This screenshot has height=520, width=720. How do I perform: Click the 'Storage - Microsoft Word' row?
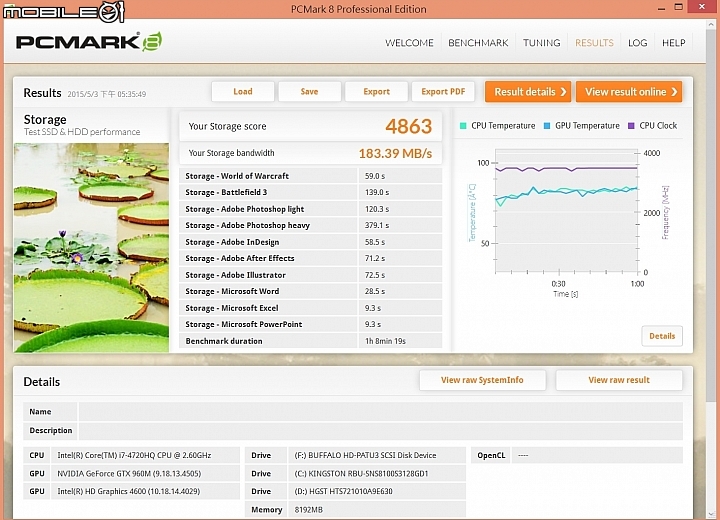310,291
